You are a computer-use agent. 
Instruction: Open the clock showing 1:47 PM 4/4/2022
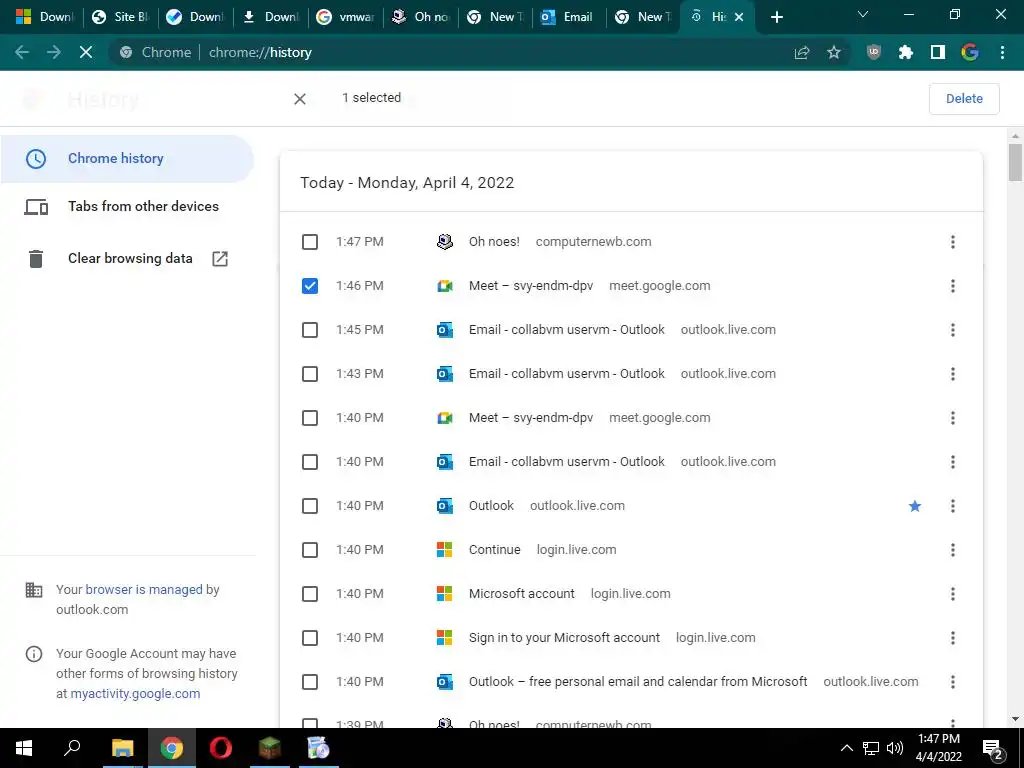coord(938,748)
